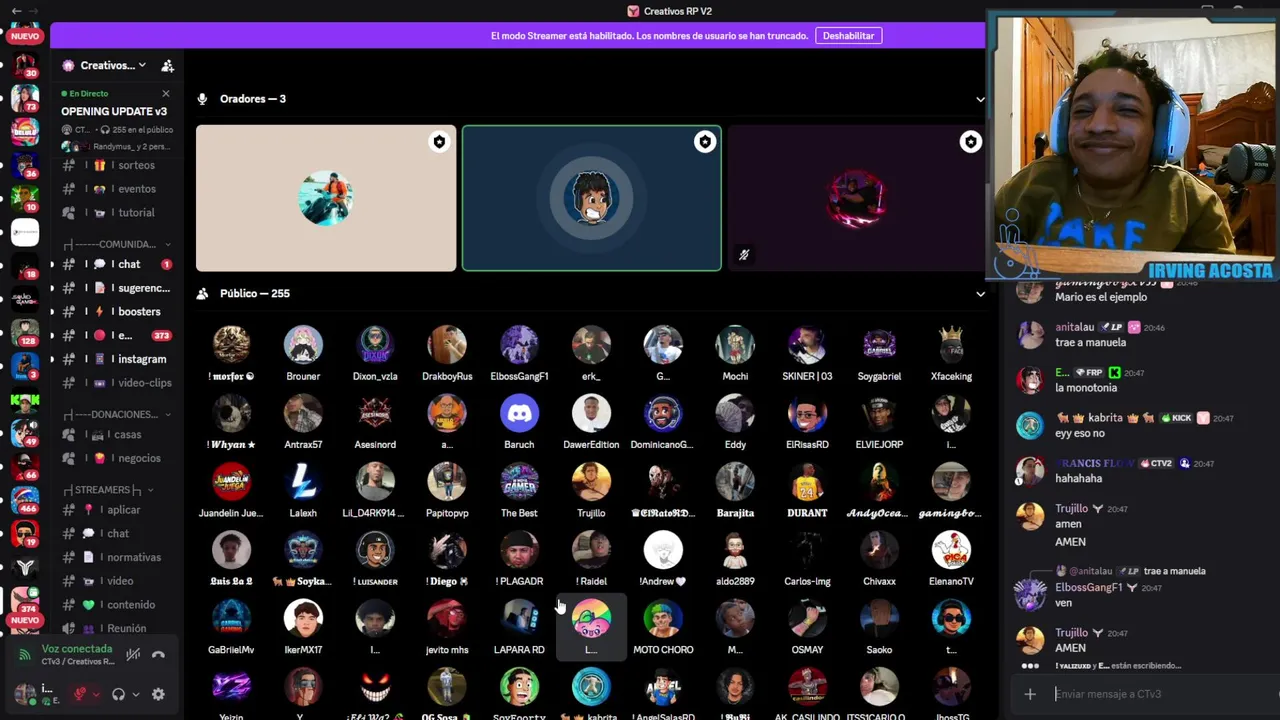1280x720 pixels.
Task: Click the replied message preview 'trae a manuela'
Action: [1174, 571]
